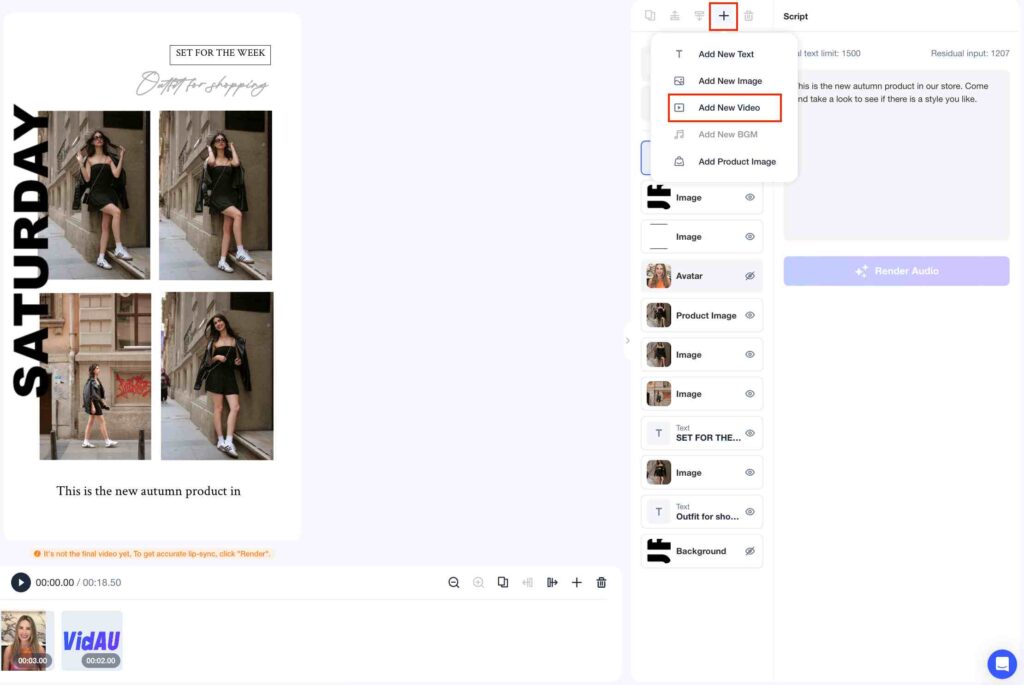Choose Add New Video from the menu

tap(725, 108)
